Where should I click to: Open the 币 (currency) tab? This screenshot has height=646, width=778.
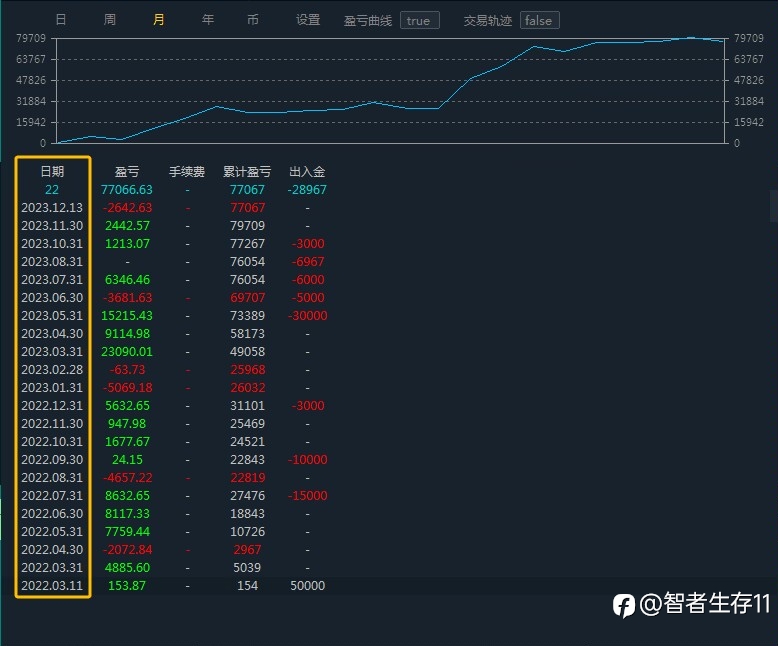(253, 20)
